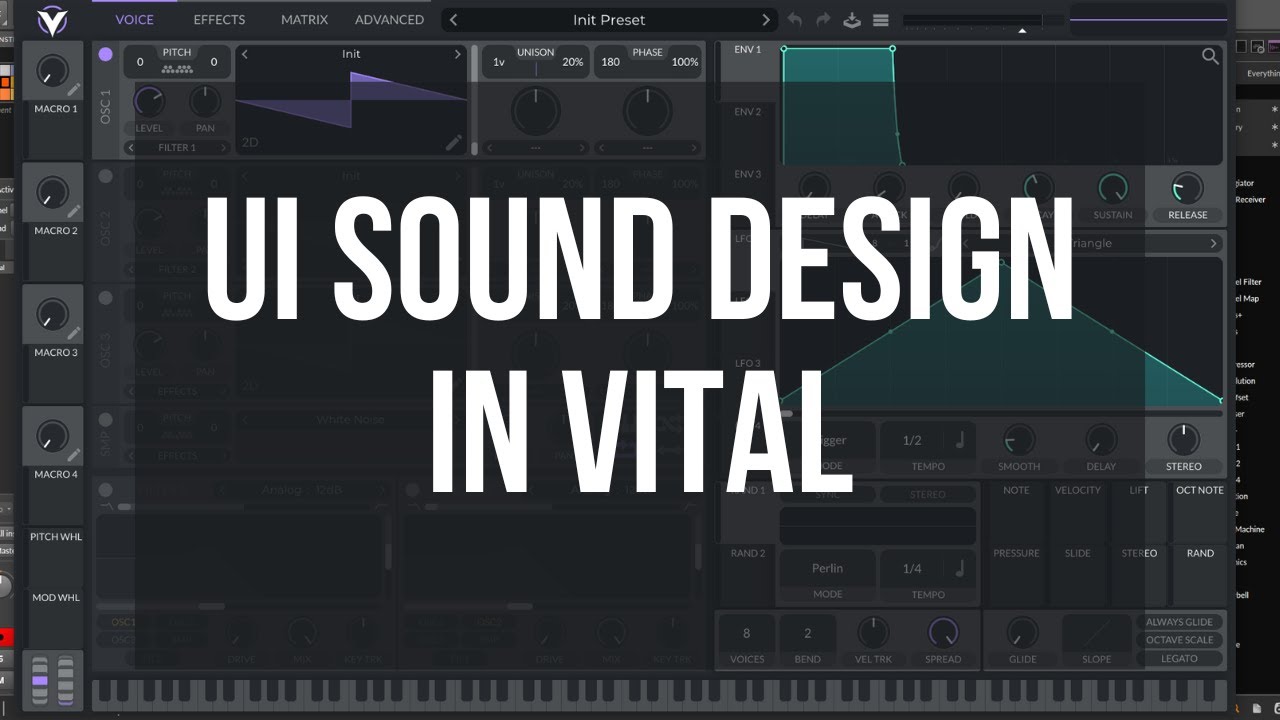The height and width of the screenshot is (720, 1280).
Task: Click the RAND modulation source
Action: click(x=1200, y=553)
